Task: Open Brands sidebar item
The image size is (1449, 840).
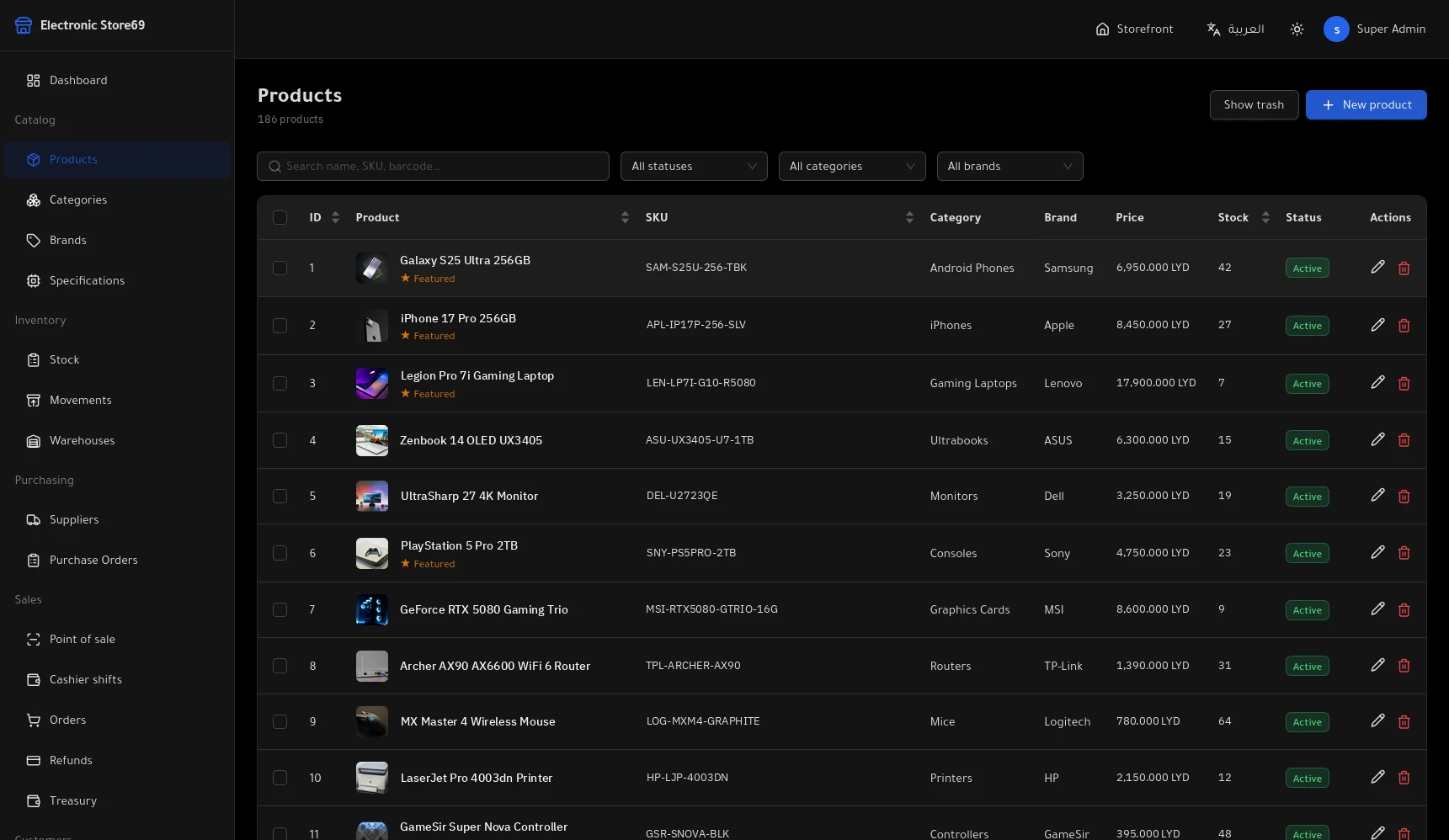Action: (x=117, y=241)
